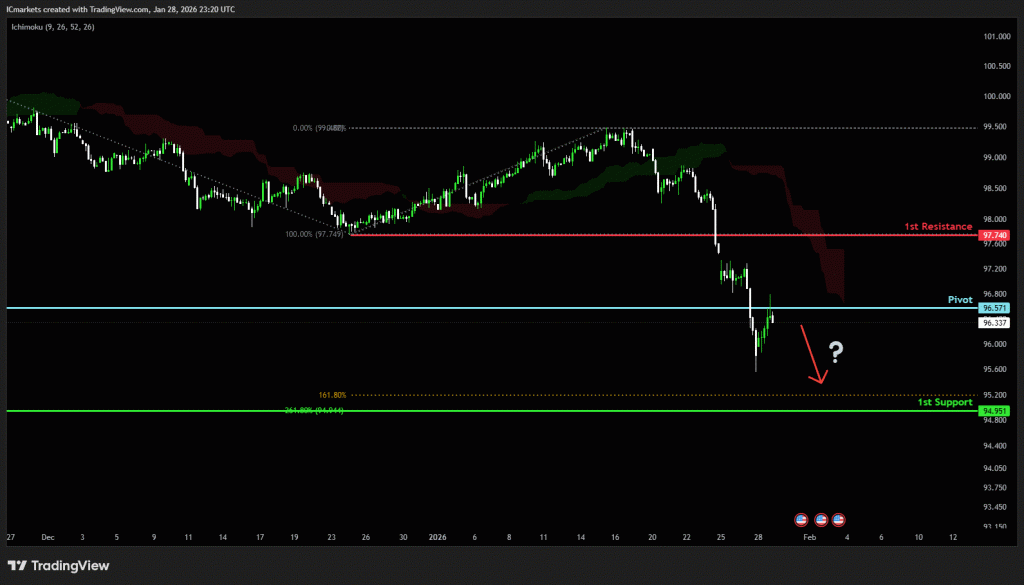
Task: Click the current price label 96.337
Action: click(994, 323)
